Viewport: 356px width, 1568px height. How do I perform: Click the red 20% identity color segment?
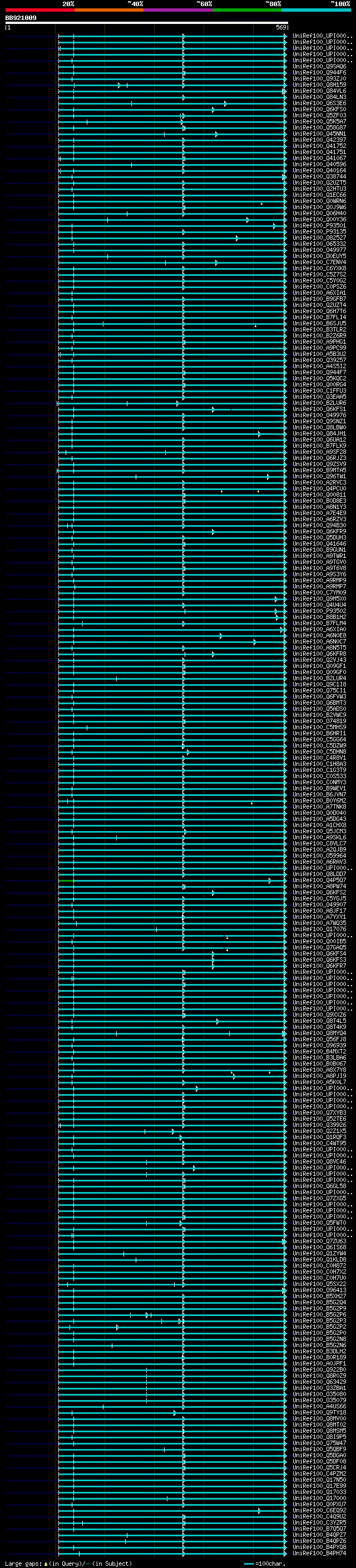click(x=39, y=10)
